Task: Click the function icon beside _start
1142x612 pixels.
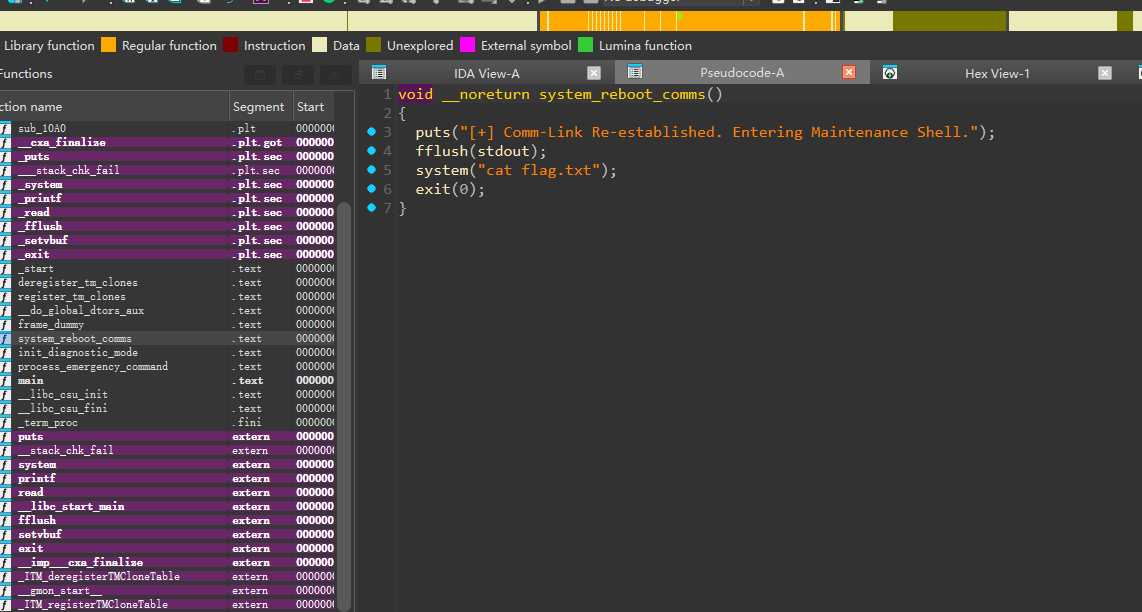Action: tap(5, 268)
